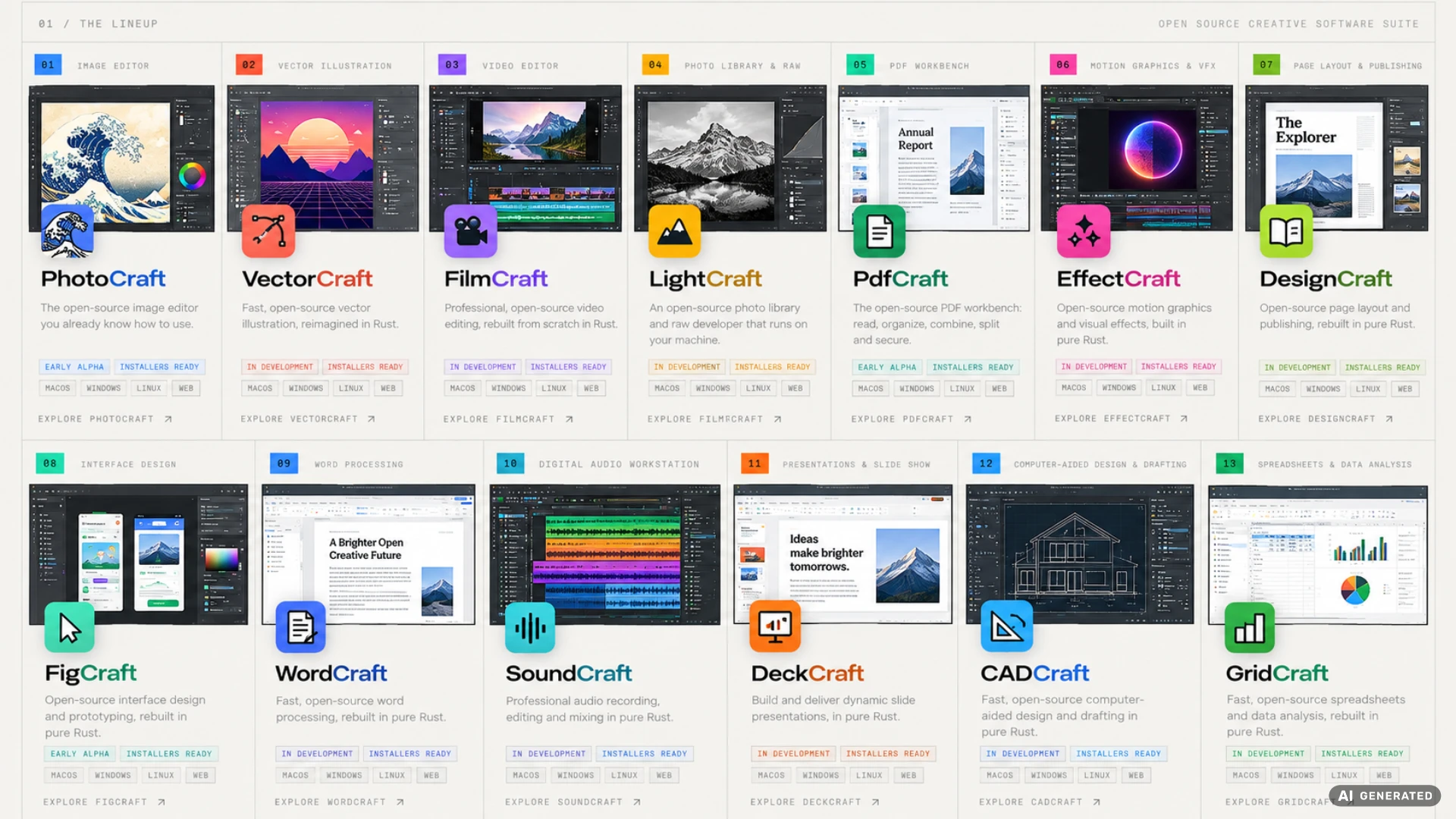
Task: Open PhotoCraft image editor screenshot thumbnail
Action: coord(121,158)
